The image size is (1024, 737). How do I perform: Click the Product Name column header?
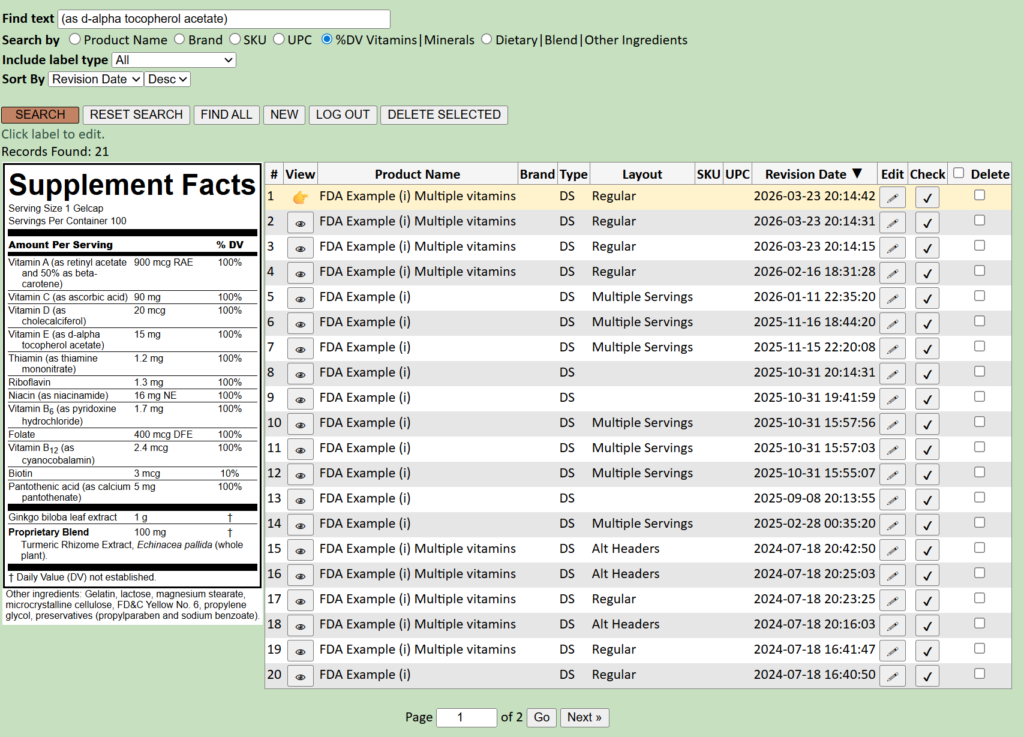click(x=417, y=174)
